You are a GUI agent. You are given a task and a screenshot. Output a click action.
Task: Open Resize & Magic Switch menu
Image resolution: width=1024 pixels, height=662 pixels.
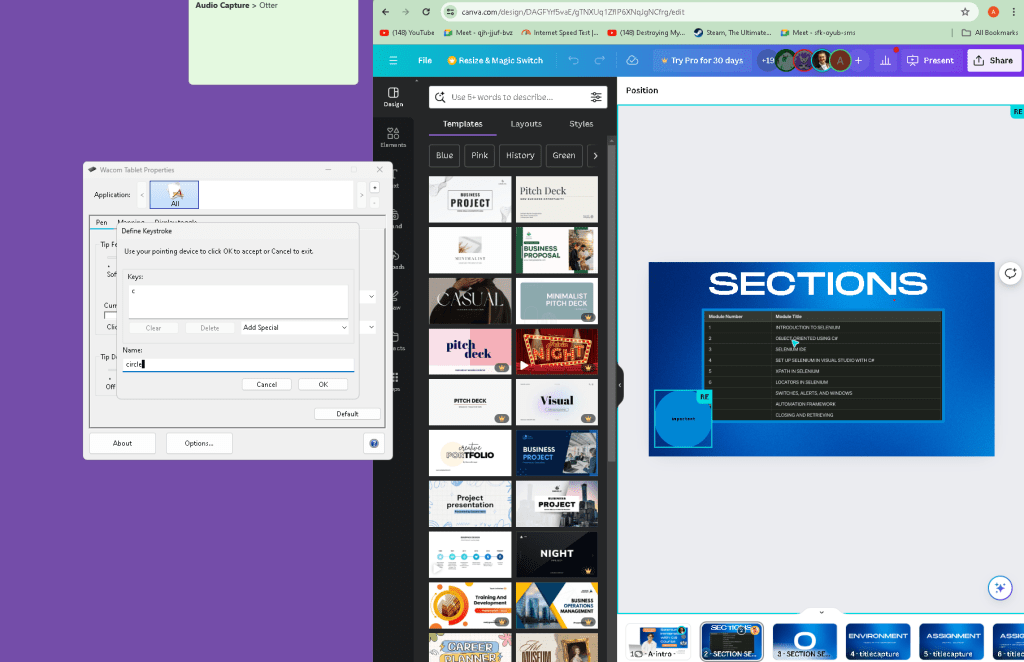[x=495, y=60]
